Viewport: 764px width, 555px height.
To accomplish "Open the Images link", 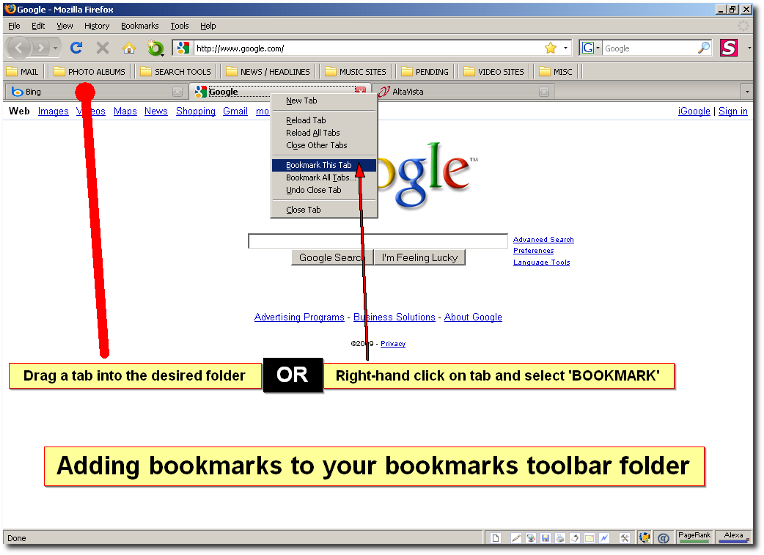I will 53,111.
